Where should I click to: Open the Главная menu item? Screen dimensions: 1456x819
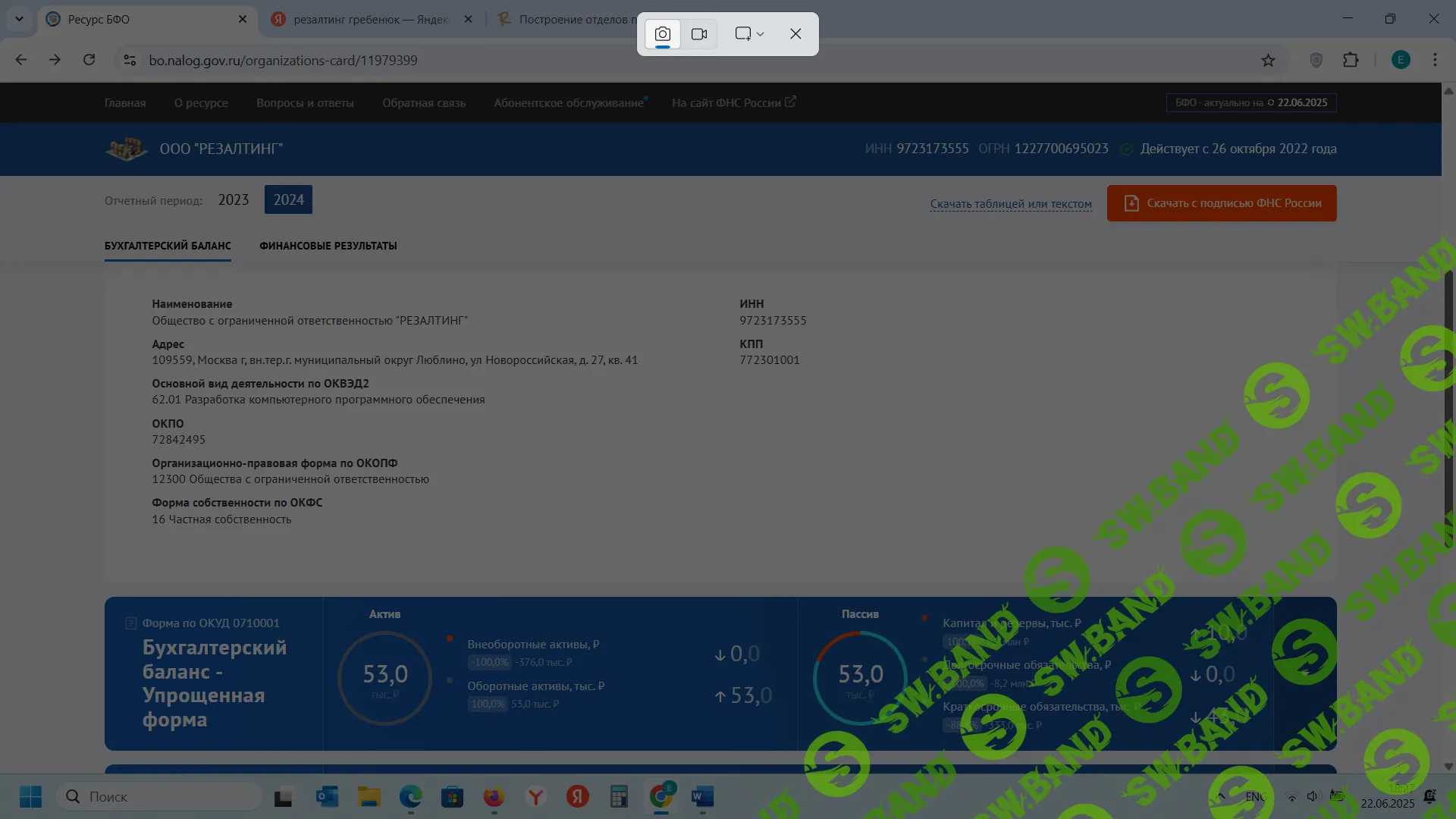125,103
